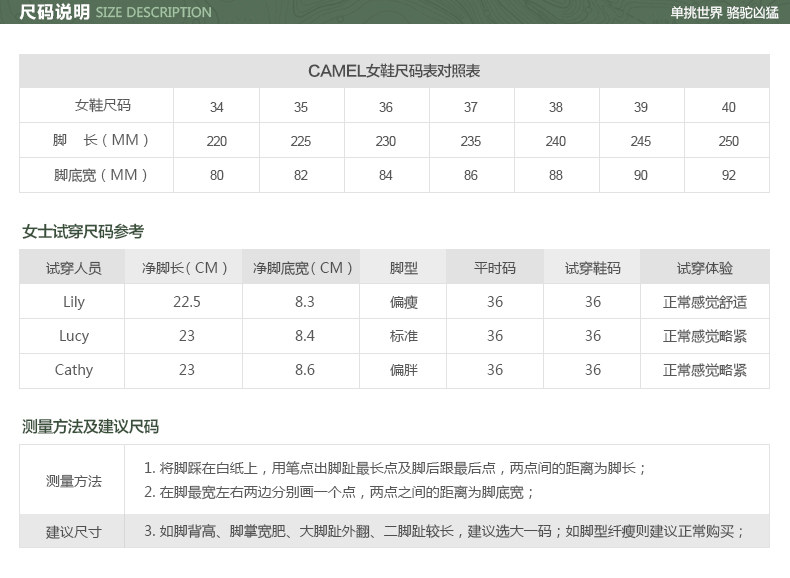Click the 建议尺寸 row label
Screen dimensions: 790x578
coord(74,532)
